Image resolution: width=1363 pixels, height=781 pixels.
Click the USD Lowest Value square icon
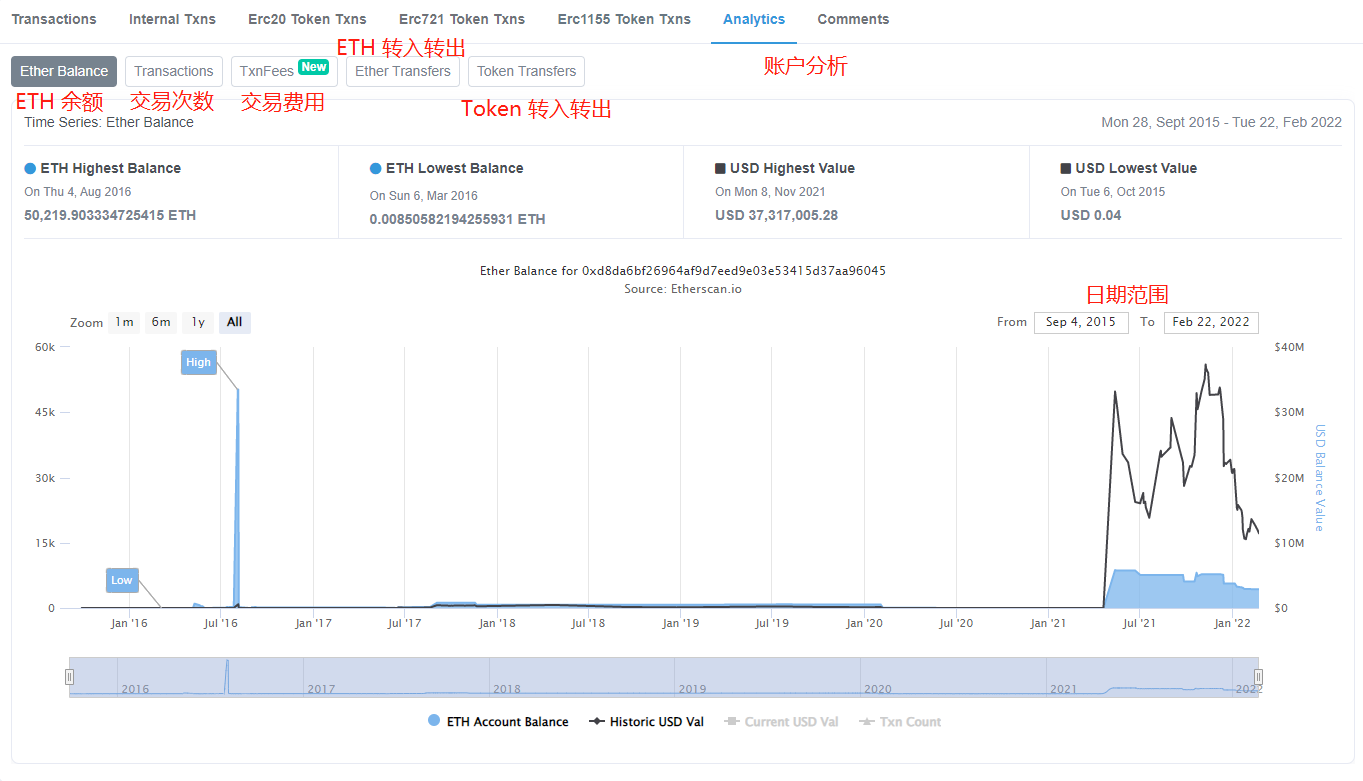click(x=1066, y=168)
